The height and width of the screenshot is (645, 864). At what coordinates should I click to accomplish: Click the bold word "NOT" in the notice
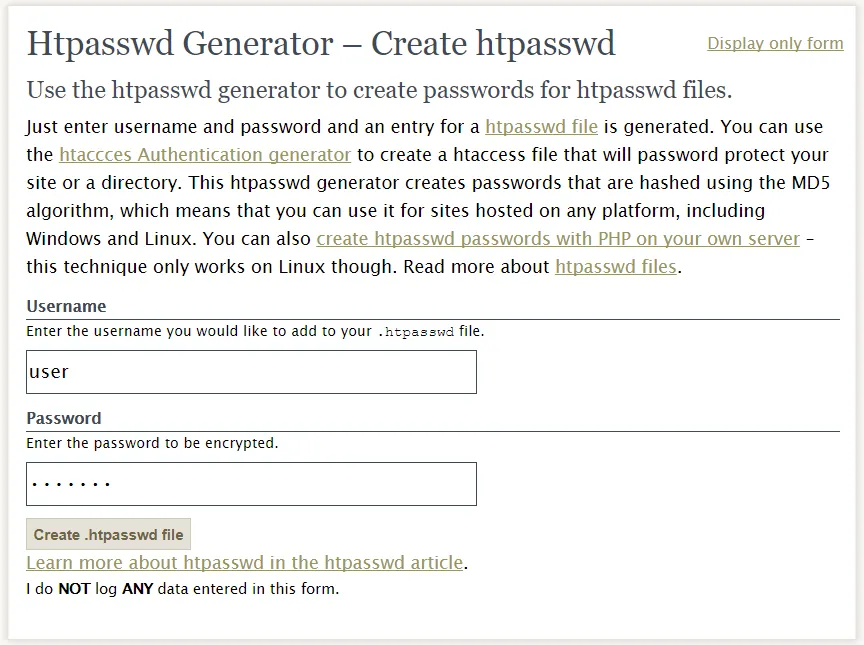point(74,589)
